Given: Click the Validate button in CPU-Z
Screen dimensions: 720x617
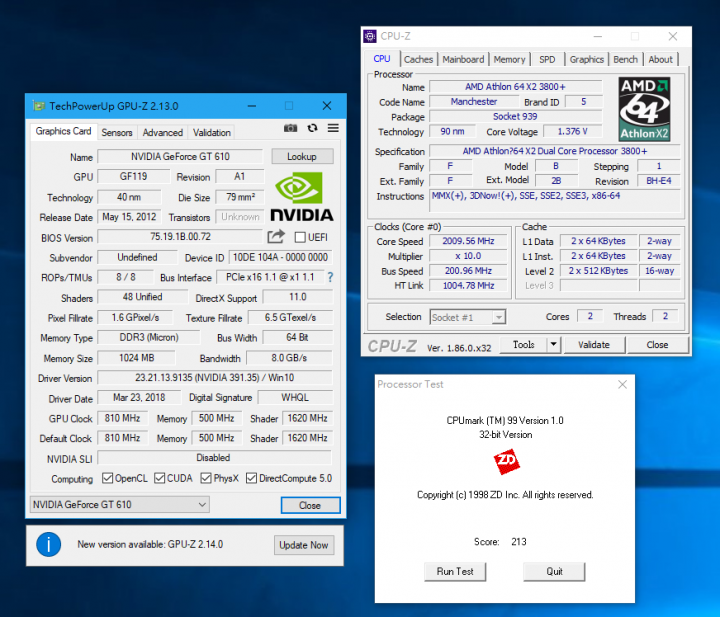Looking at the screenshot, I should coord(594,344).
